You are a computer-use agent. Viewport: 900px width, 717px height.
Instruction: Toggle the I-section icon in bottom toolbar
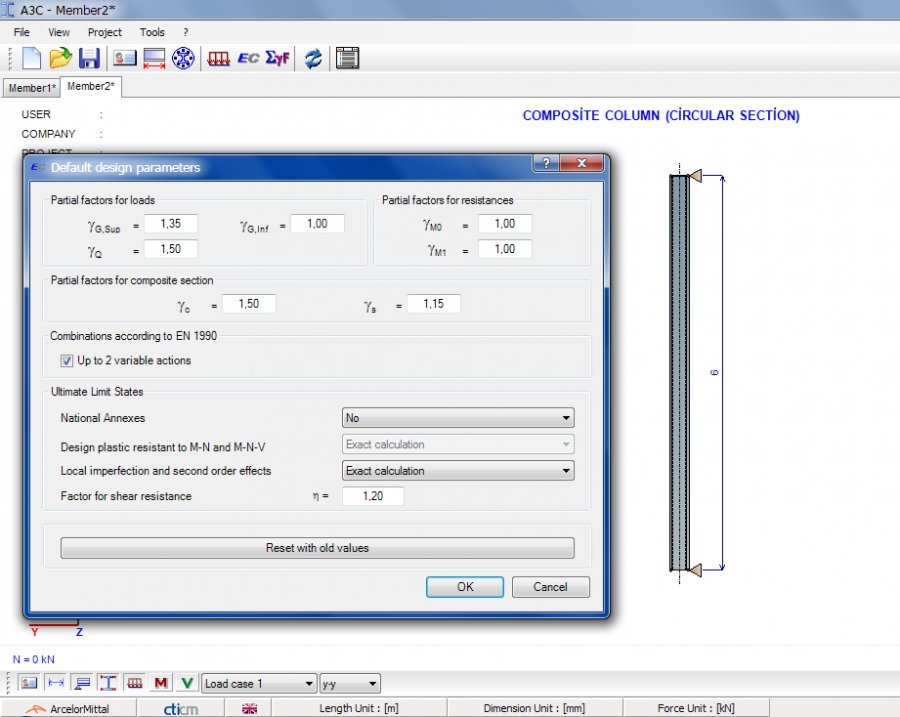pyautogui.click(x=107, y=683)
